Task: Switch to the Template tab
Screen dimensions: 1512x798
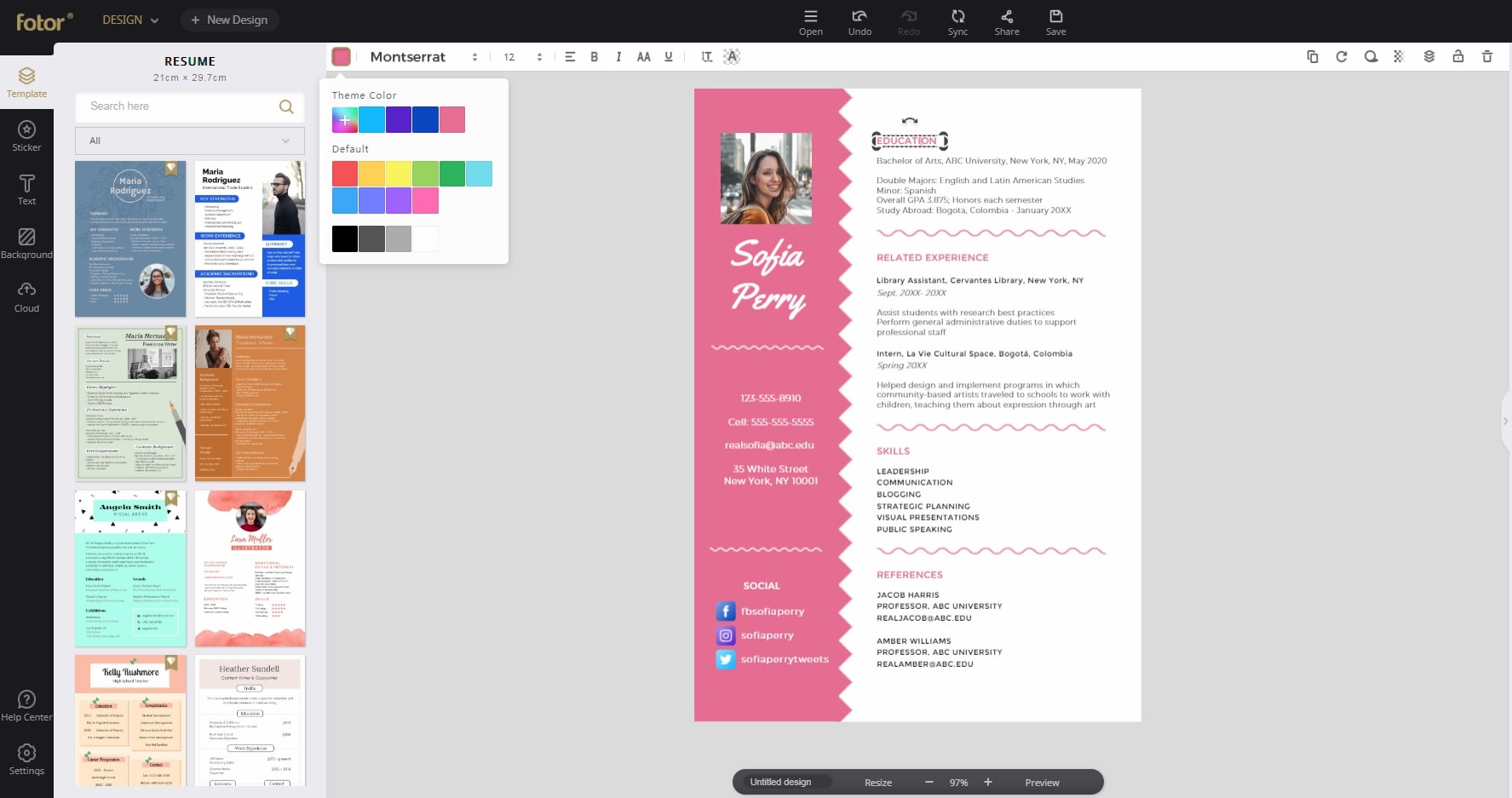Action: point(26,83)
